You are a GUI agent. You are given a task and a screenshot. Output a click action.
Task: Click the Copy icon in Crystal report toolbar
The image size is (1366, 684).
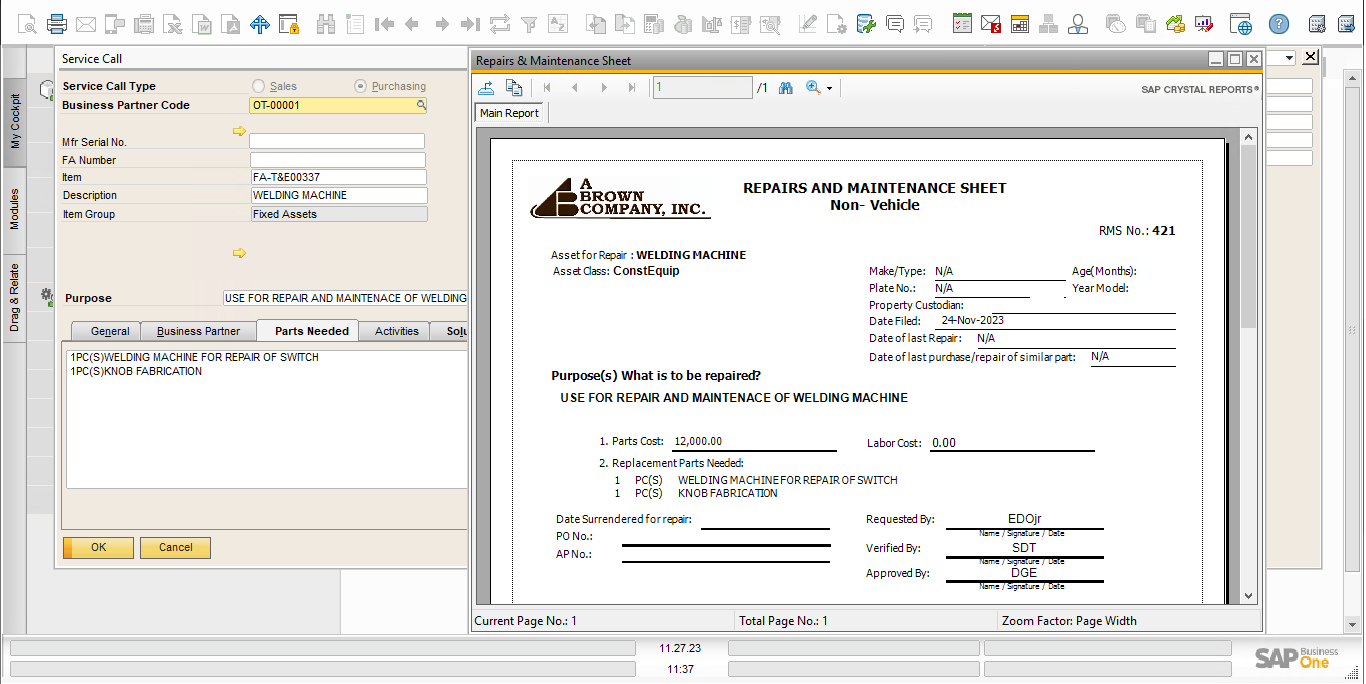point(514,88)
